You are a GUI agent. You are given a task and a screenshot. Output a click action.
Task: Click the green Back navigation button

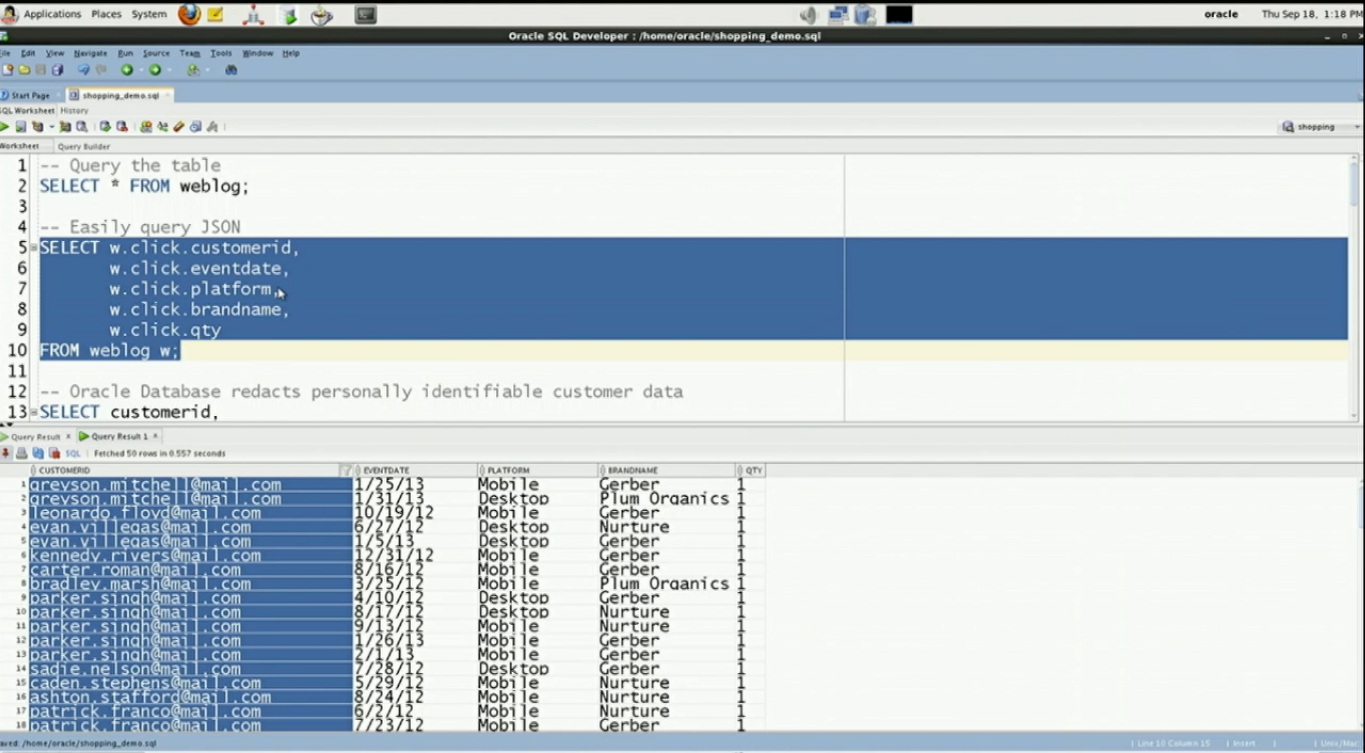[127, 70]
